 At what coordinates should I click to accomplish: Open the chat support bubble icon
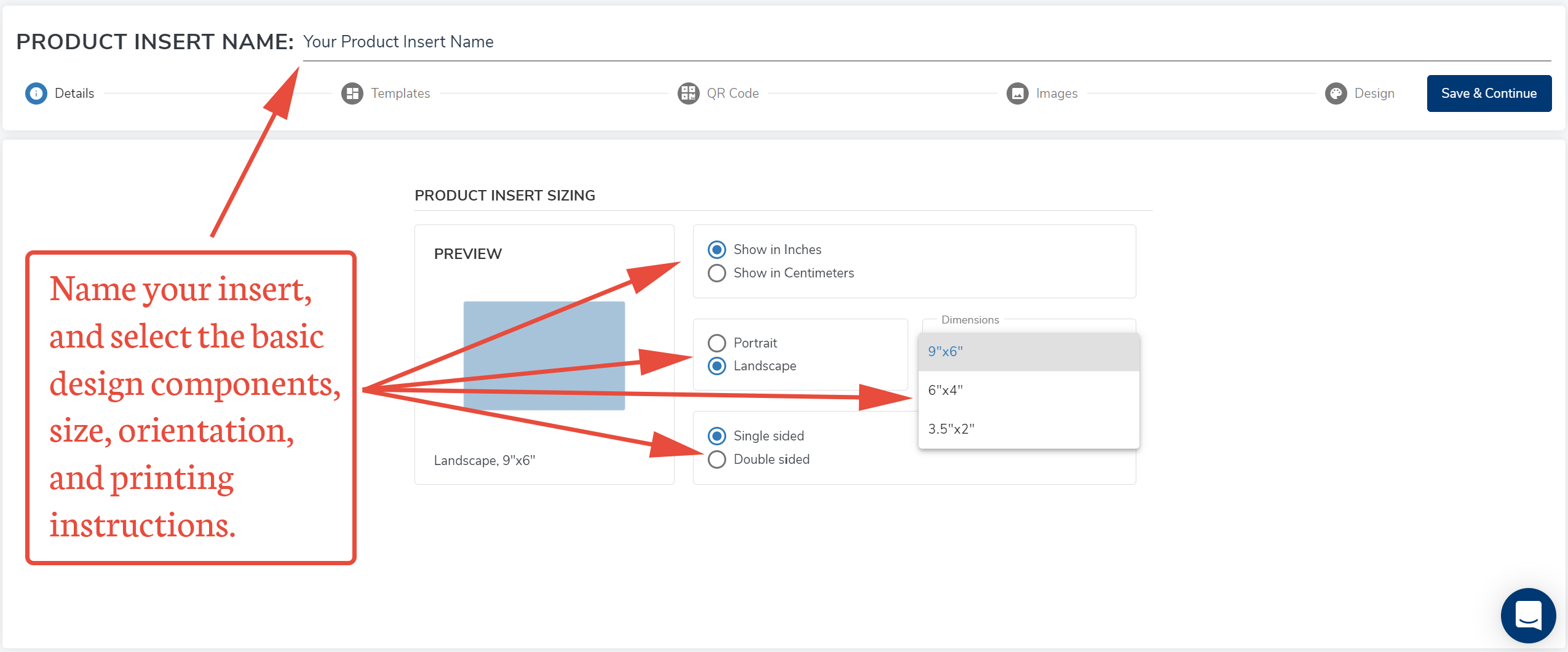tap(1528, 615)
